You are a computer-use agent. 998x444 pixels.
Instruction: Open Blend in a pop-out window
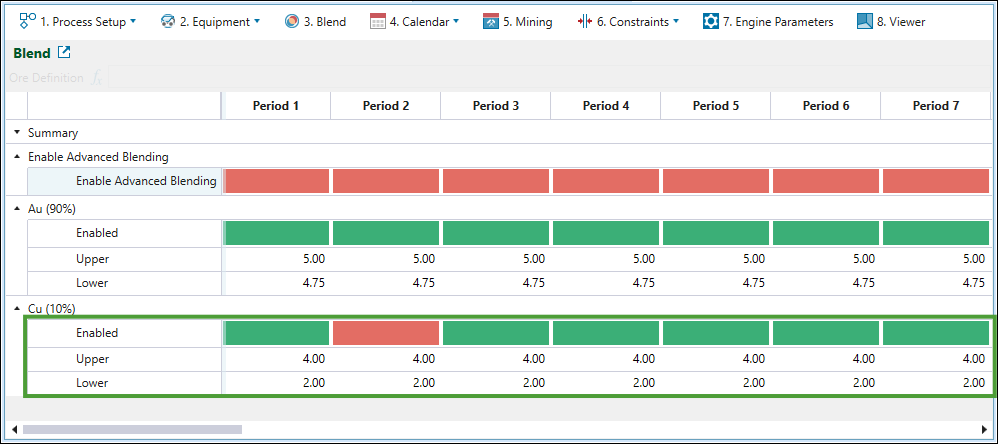[x=64, y=53]
